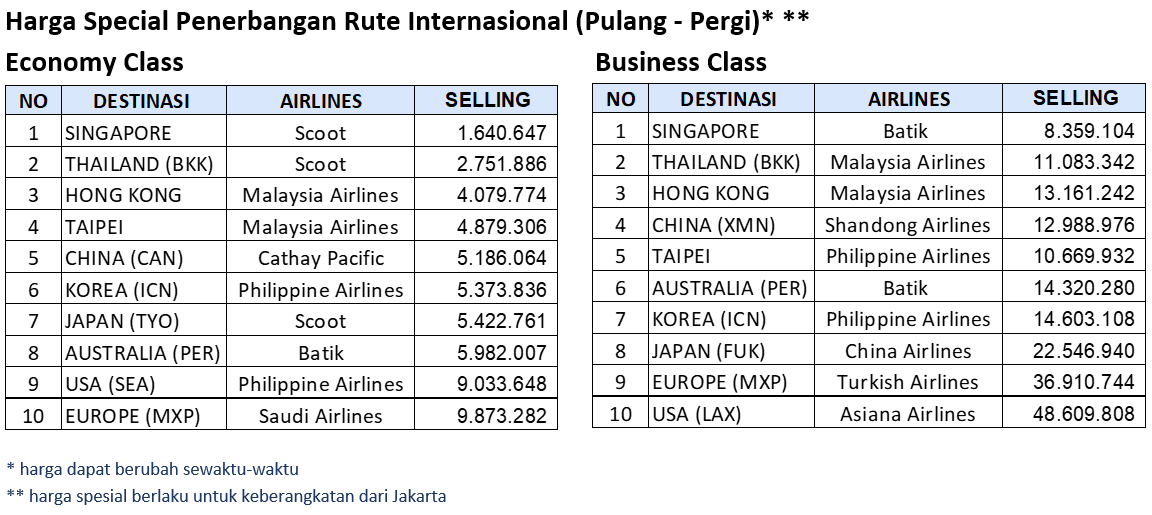Click the USA (LAX) destination cell
This screenshot has height=515, width=1152.
[x=697, y=414]
